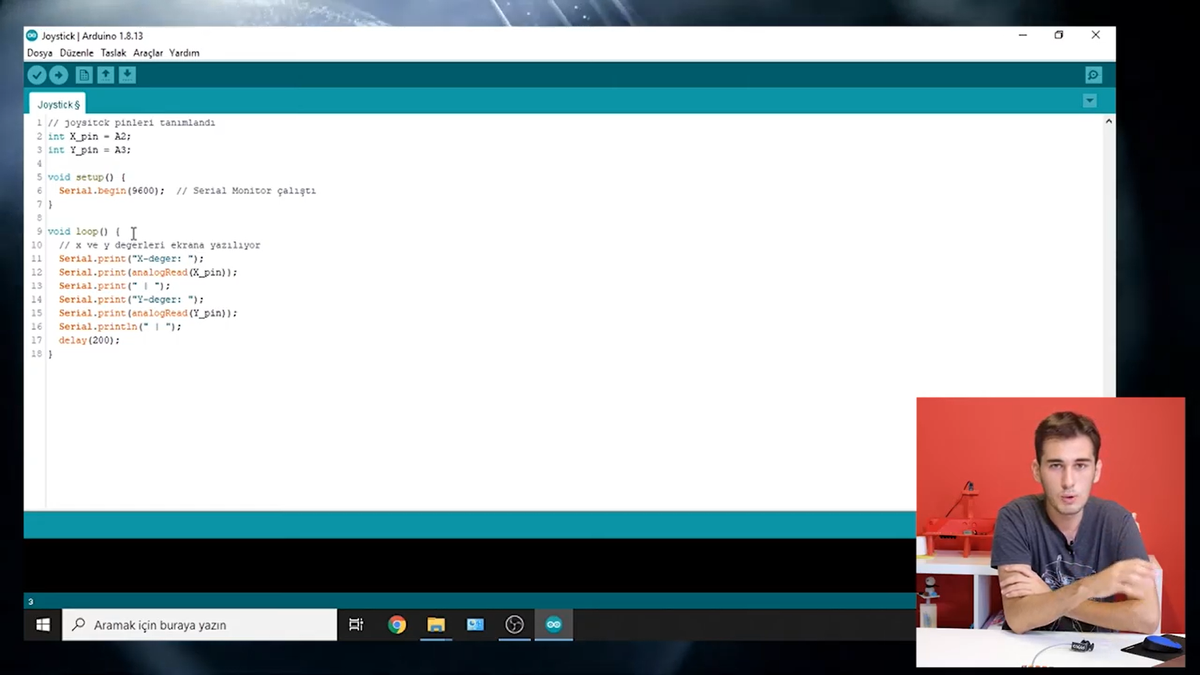The image size is (1200, 675).
Task: Open File Explorer from the taskbar
Action: pos(436,625)
